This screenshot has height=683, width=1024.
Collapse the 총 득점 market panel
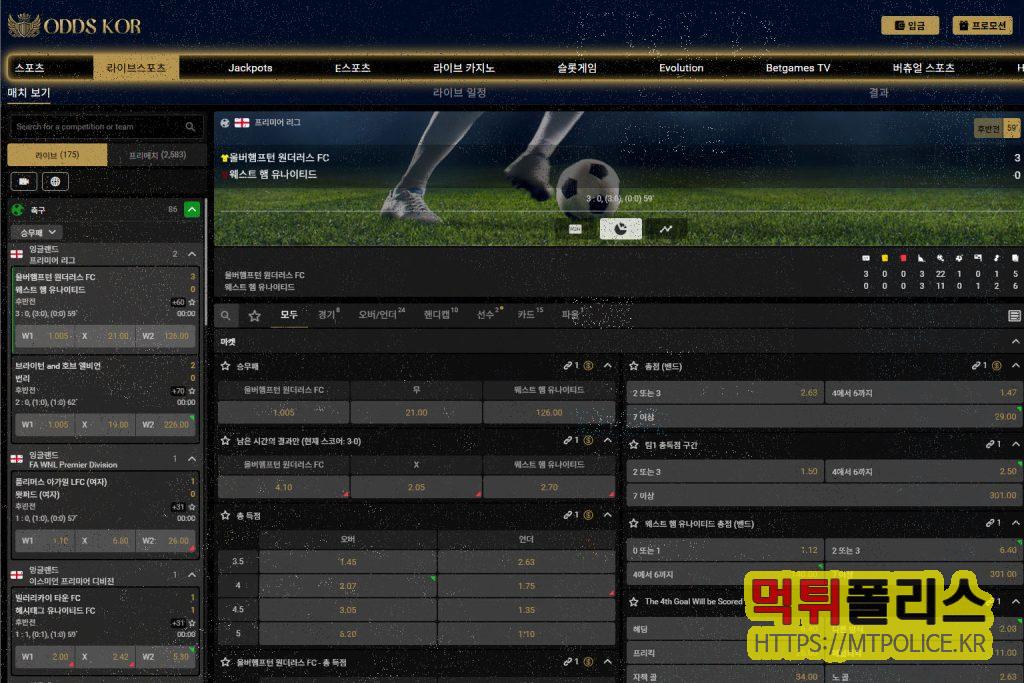point(608,515)
